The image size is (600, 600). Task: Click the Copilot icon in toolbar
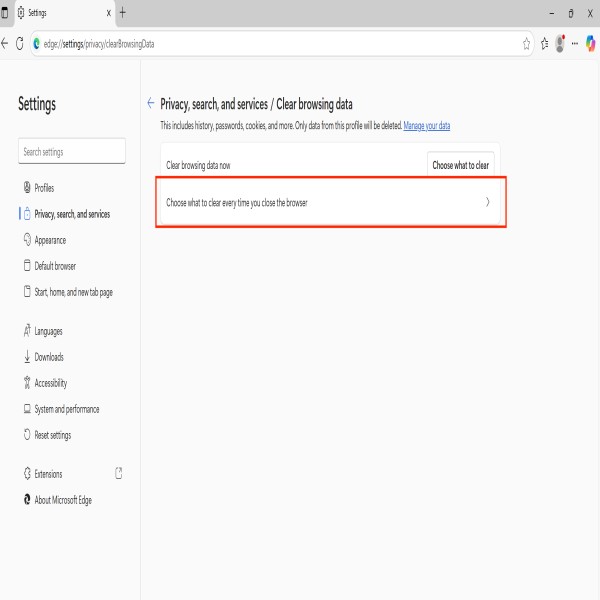point(591,44)
